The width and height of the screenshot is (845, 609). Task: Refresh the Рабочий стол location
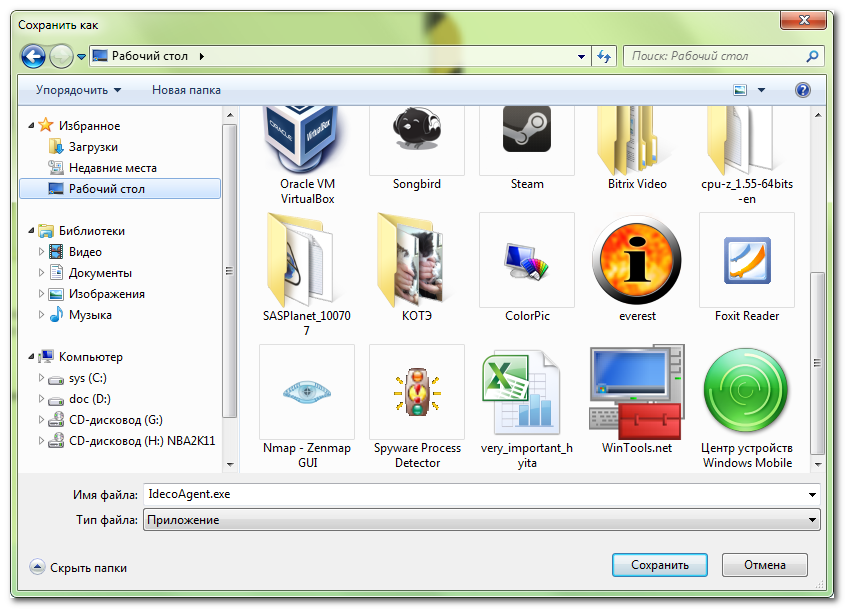pyautogui.click(x=604, y=57)
